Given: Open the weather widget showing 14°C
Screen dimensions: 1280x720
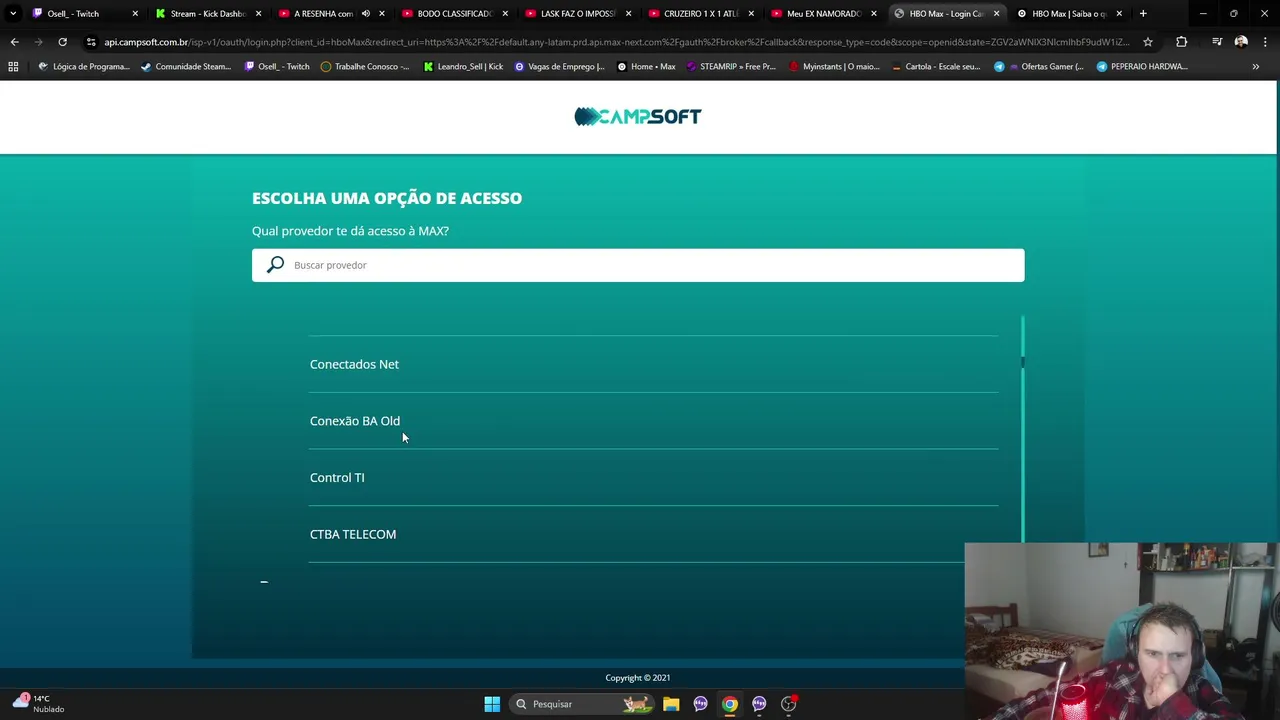Looking at the screenshot, I should [40, 704].
